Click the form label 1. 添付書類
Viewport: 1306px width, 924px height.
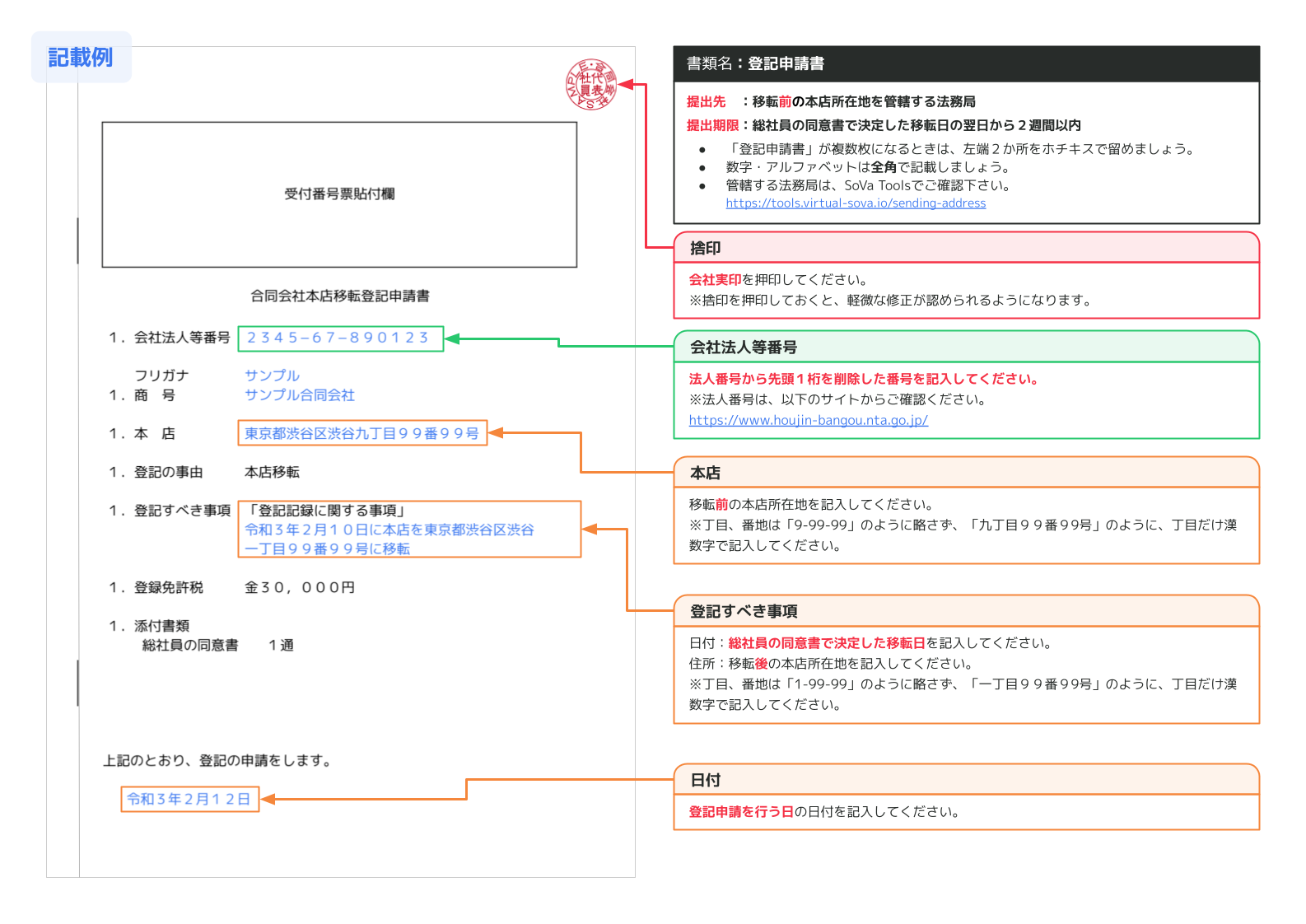pyautogui.click(x=149, y=626)
